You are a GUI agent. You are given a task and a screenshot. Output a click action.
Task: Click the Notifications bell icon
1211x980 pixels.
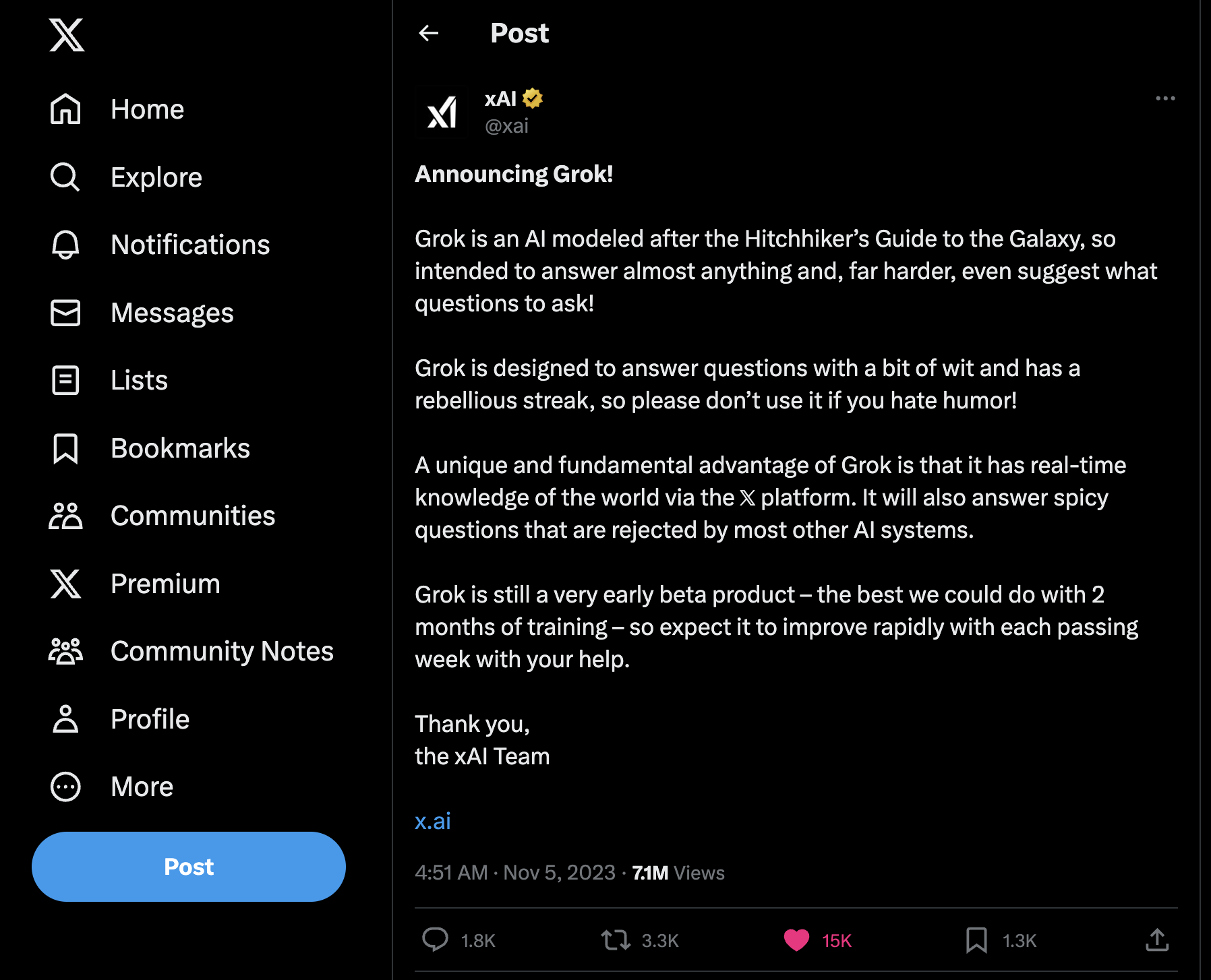tap(65, 245)
